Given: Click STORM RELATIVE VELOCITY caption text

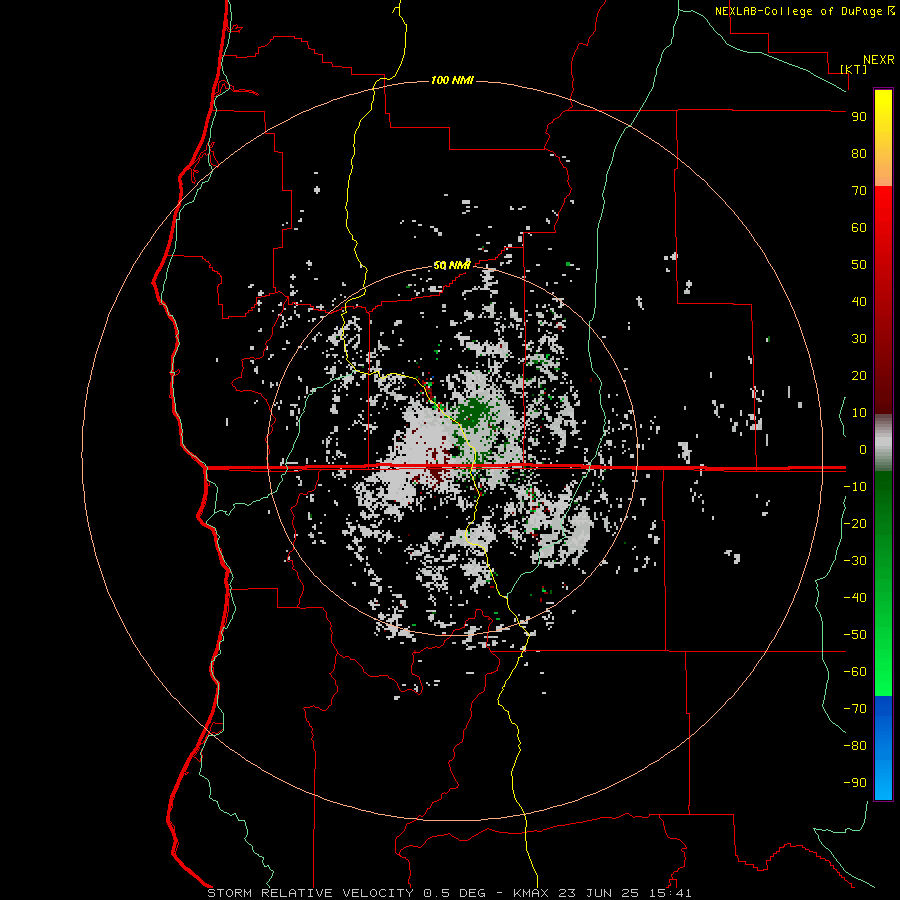Looking at the screenshot, I should click(x=311, y=893).
